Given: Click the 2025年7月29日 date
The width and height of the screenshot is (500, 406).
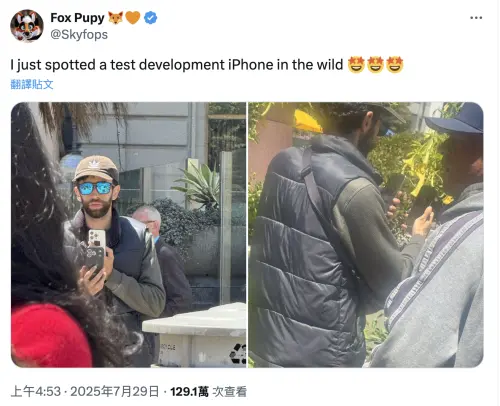Looking at the screenshot, I should point(115,391).
